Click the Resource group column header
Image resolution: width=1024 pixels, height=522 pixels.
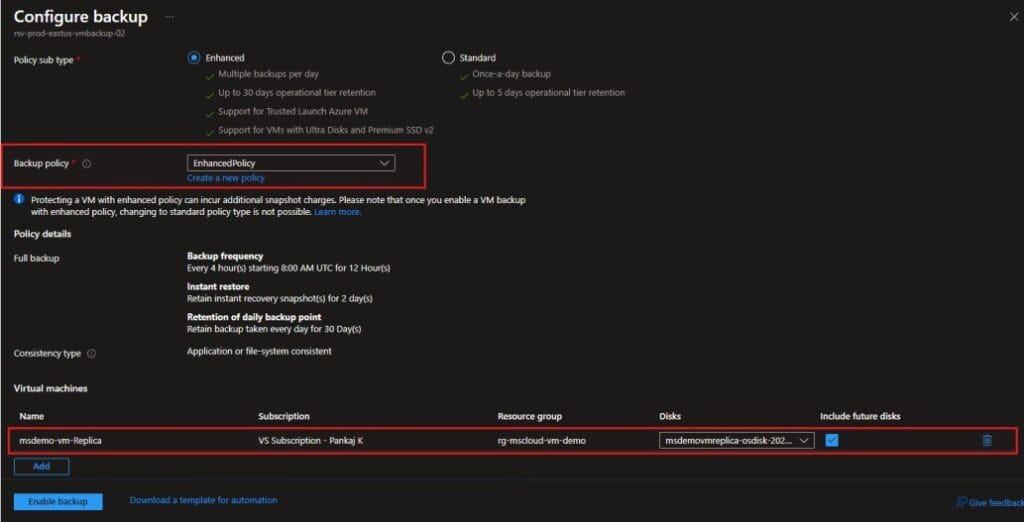[x=530, y=416]
